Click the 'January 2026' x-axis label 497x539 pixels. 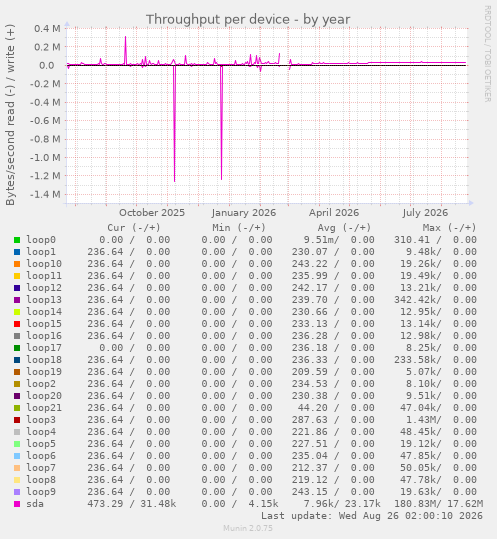click(244, 213)
